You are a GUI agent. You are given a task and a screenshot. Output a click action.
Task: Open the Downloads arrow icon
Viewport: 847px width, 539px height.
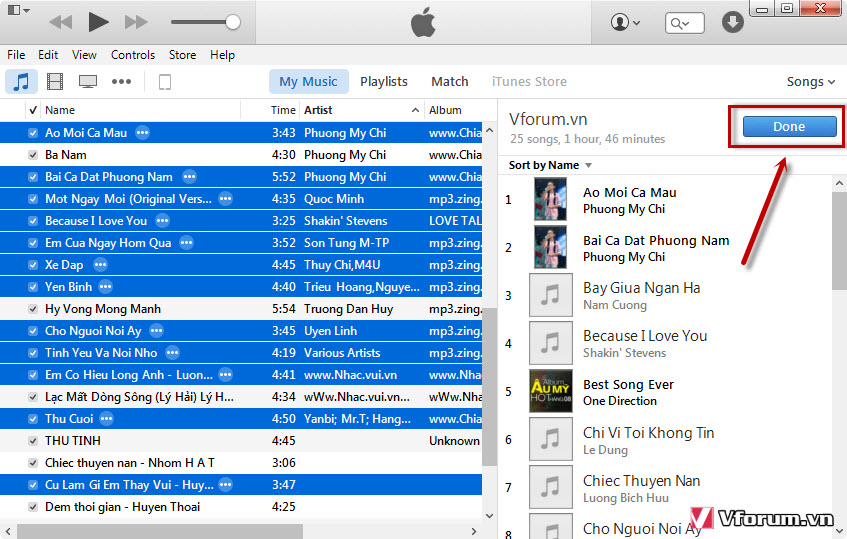point(732,22)
